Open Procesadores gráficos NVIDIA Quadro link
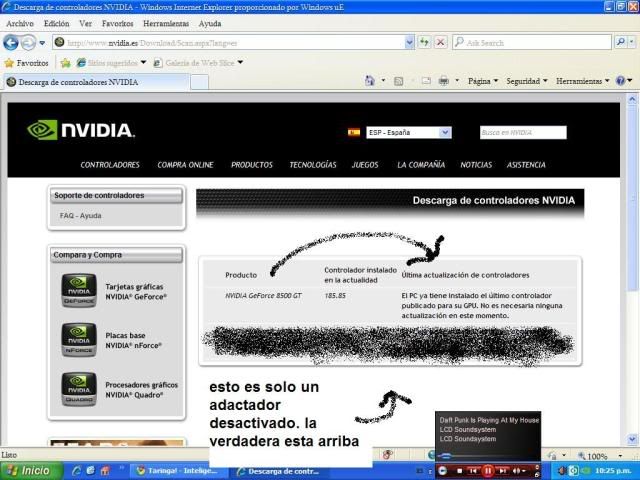This screenshot has height=480, width=640. pos(142,390)
